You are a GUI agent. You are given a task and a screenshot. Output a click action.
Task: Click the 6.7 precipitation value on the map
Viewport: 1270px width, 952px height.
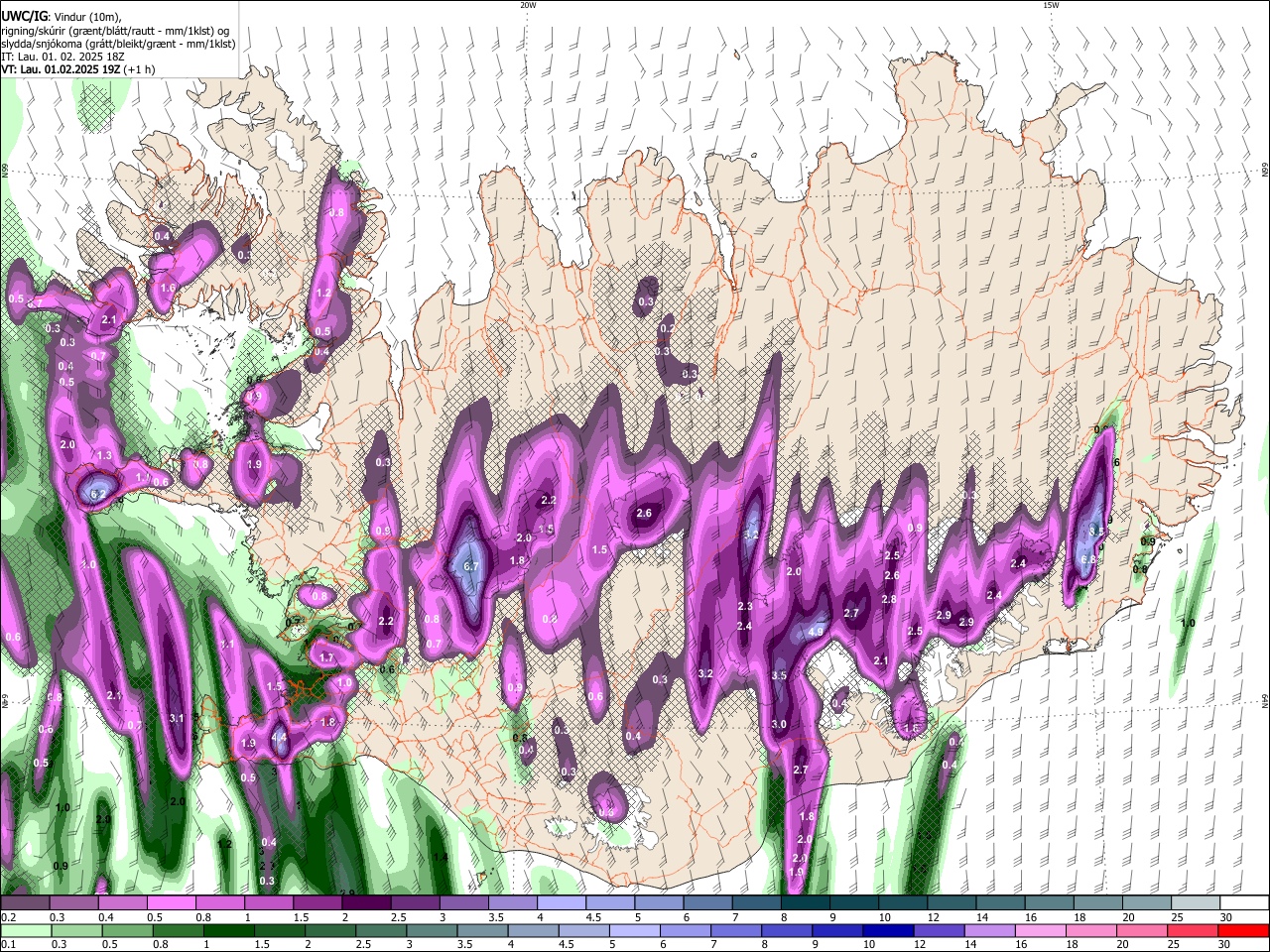pyautogui.click(x=471, y=566)
